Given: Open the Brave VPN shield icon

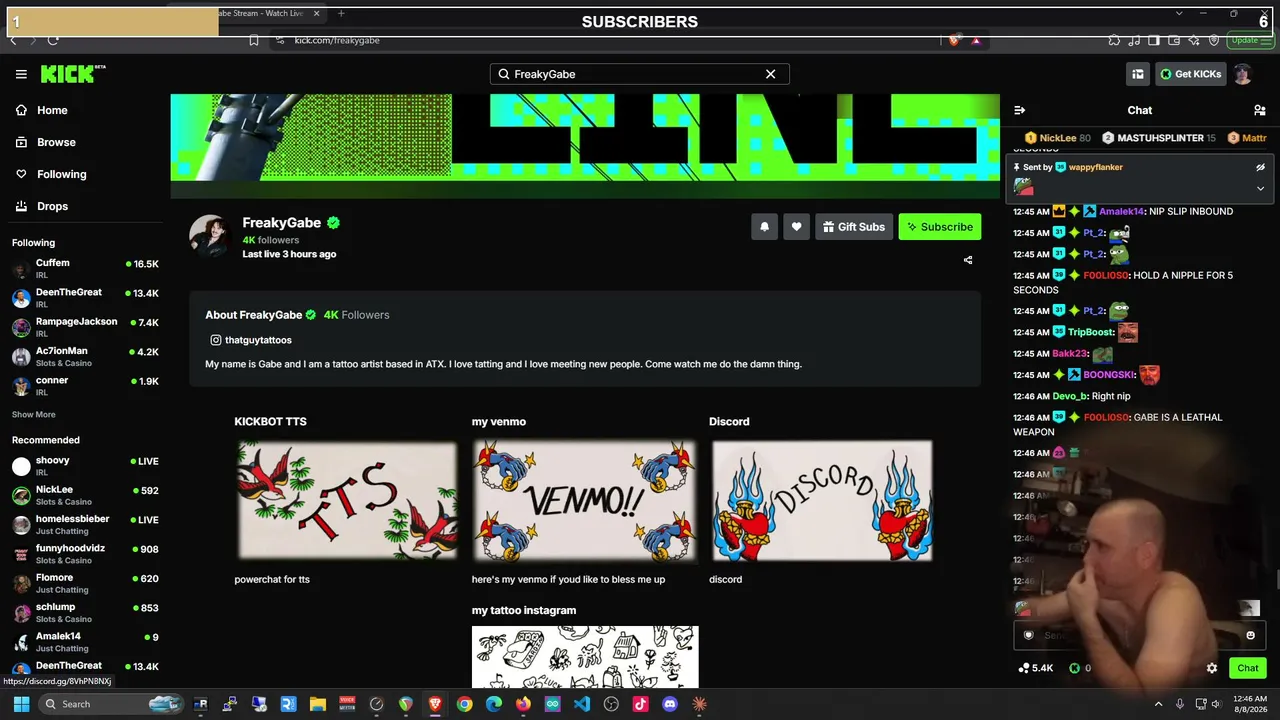Looking at the screenshot, I should point(1214,40).
